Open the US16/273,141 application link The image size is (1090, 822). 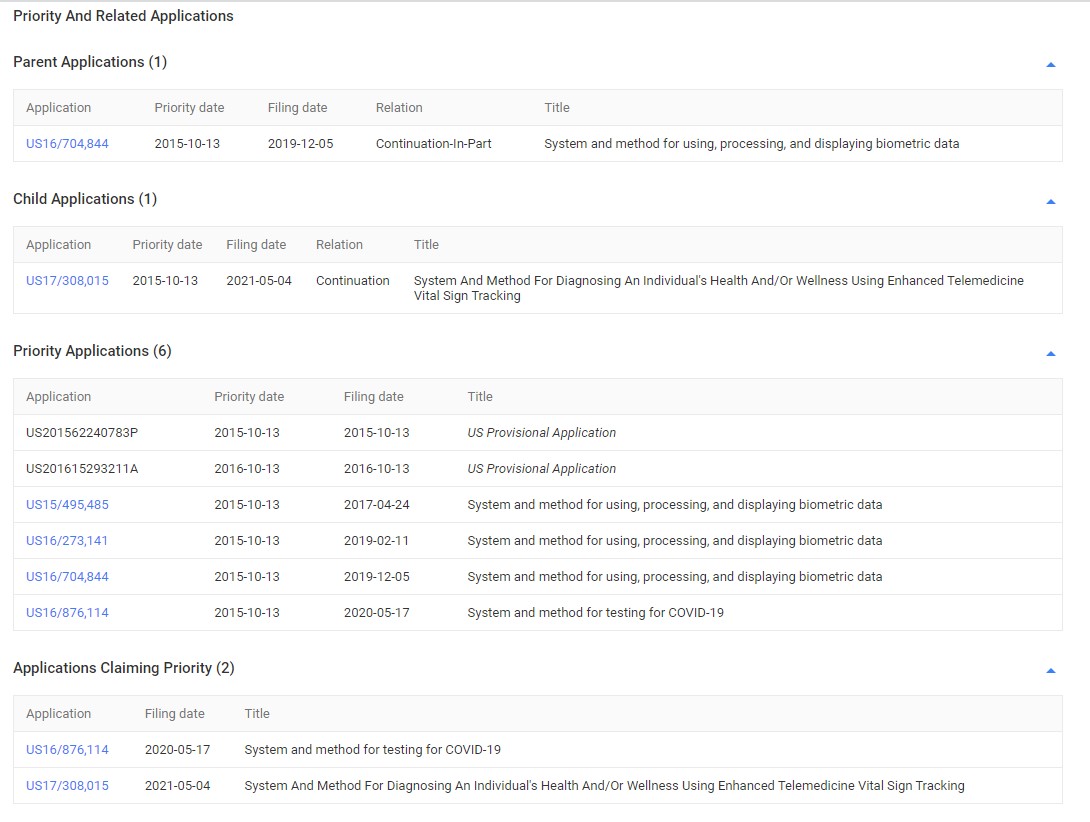click(x=67, y=541)
